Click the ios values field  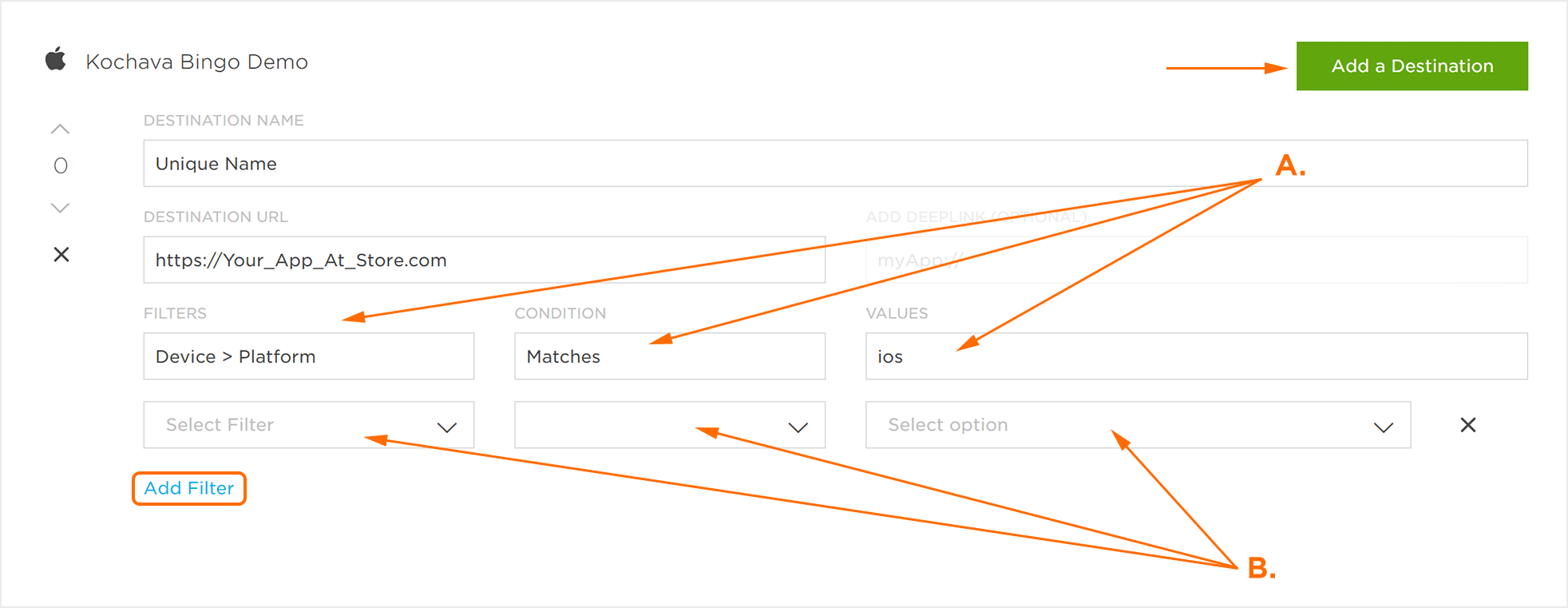(1196, 356)
